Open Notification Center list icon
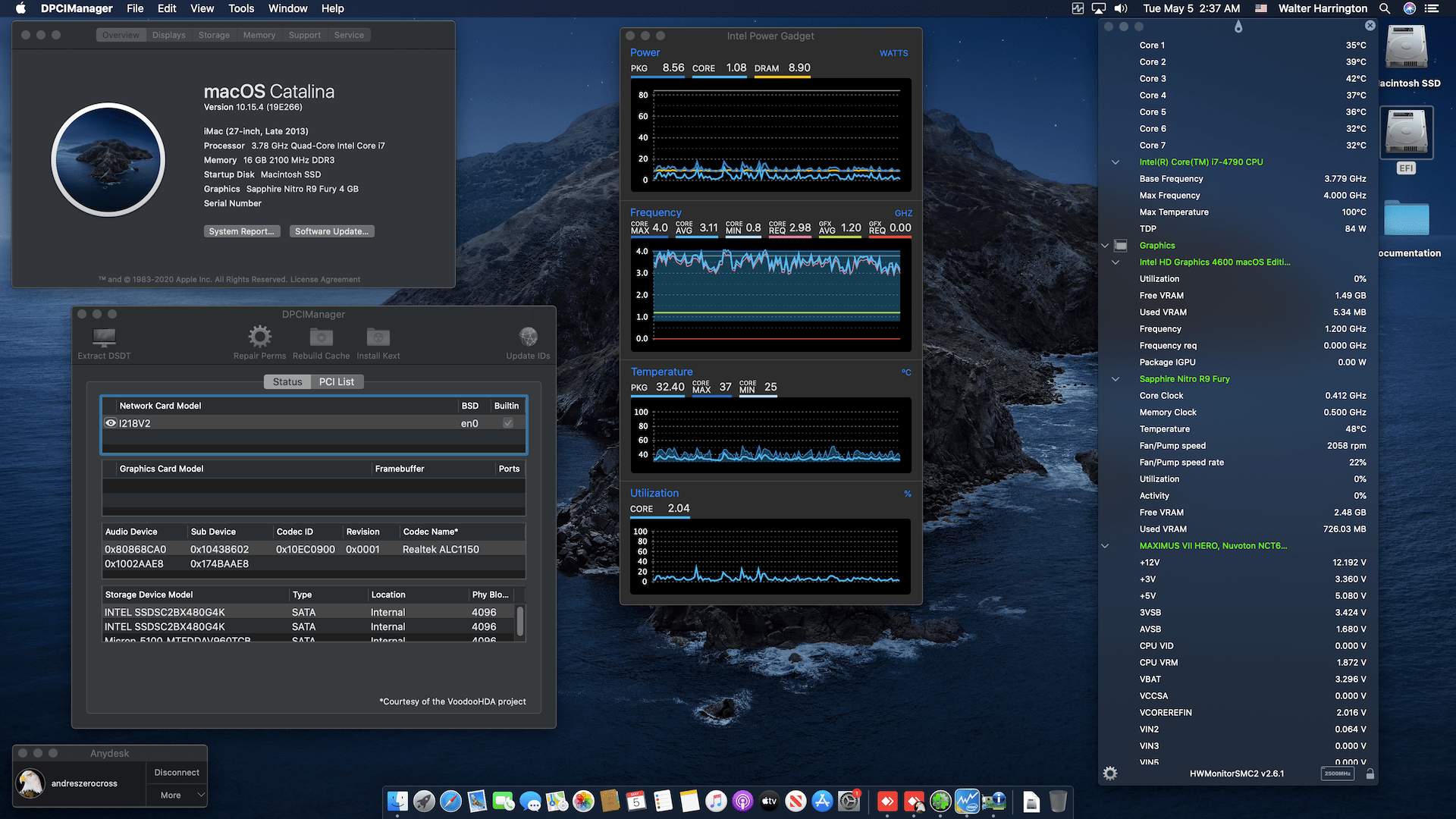 click(1432, 8)
